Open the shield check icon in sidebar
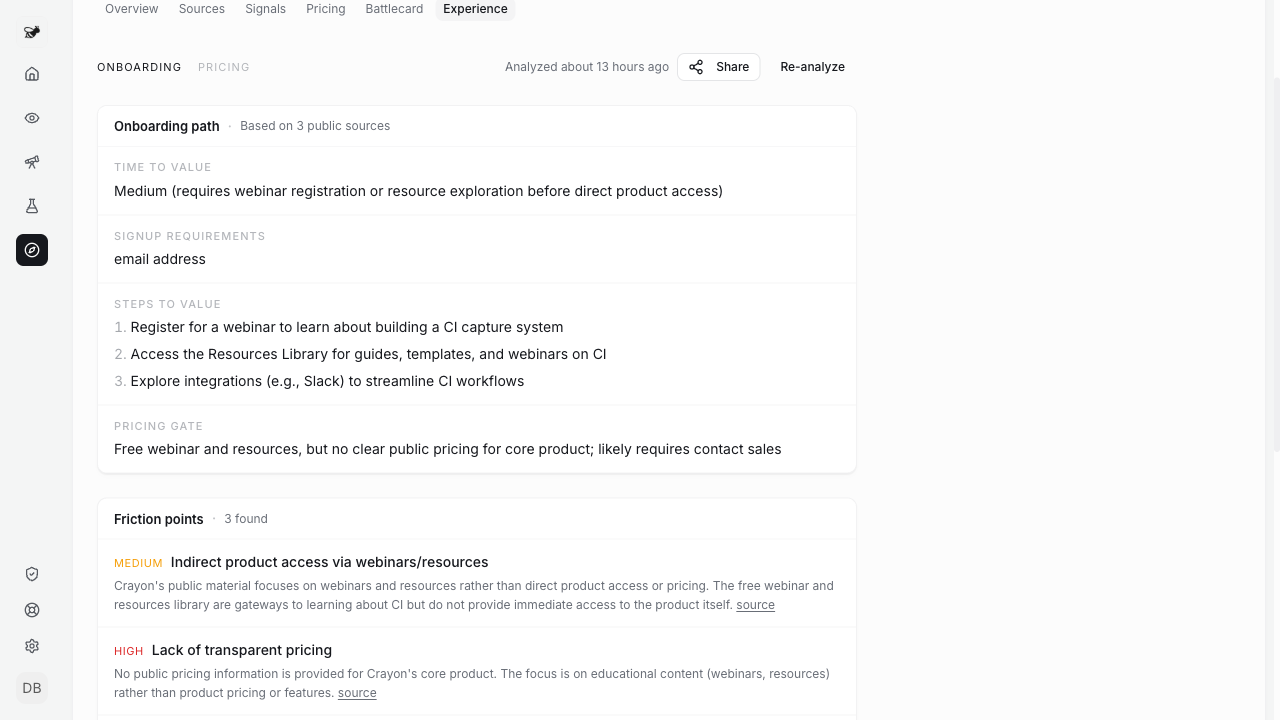The width and height of the screenshot is (1280, 720). 32,574
